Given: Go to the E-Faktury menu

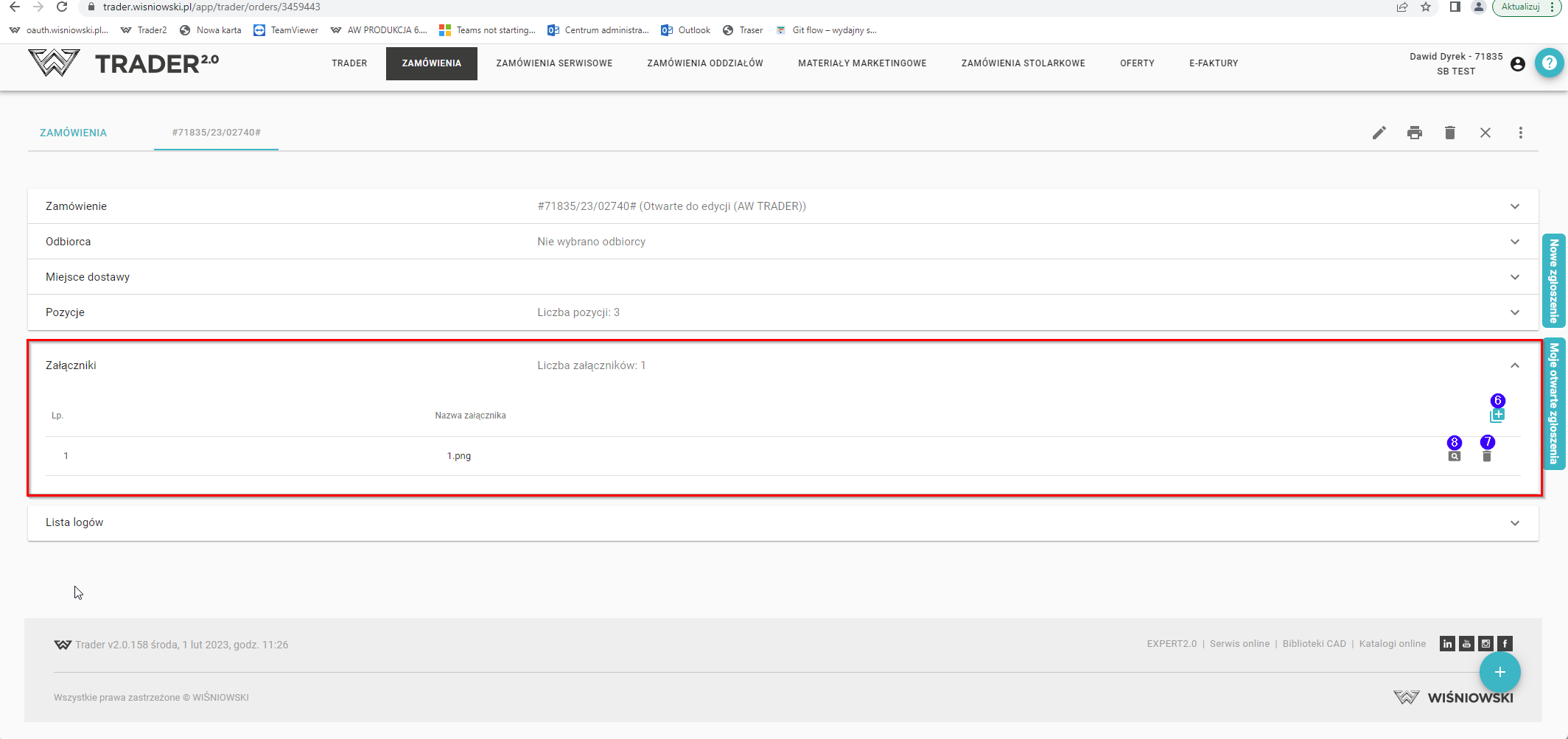Looking at the screenshot, I should coord(1213,63).
